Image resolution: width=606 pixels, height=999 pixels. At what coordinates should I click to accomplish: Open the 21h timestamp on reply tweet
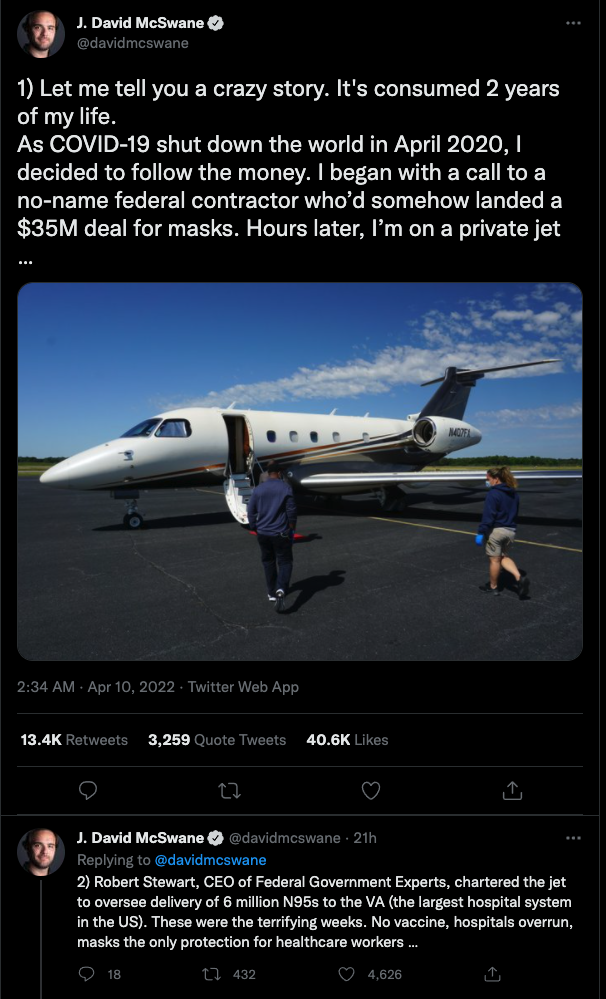click(364, 838)
